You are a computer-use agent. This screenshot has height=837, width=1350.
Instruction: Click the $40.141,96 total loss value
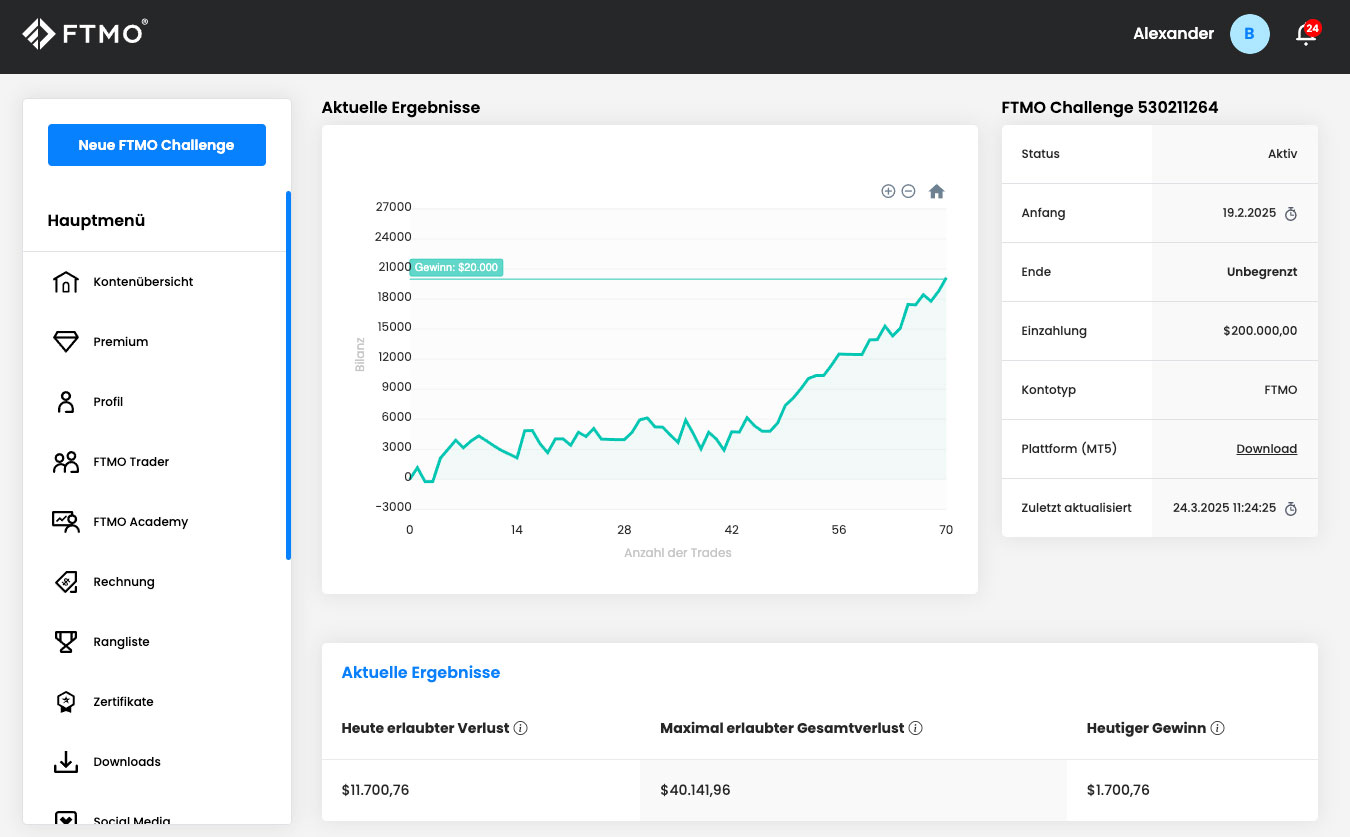tap(695, 790)
